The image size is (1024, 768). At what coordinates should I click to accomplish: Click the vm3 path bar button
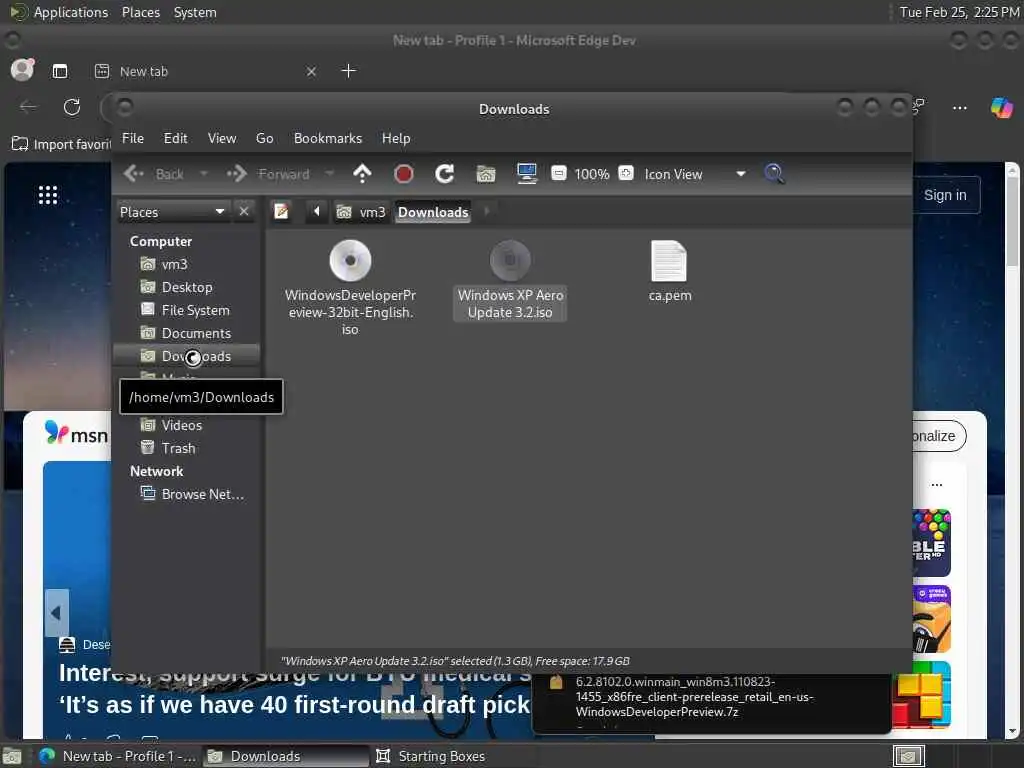(x=361, y=212)
